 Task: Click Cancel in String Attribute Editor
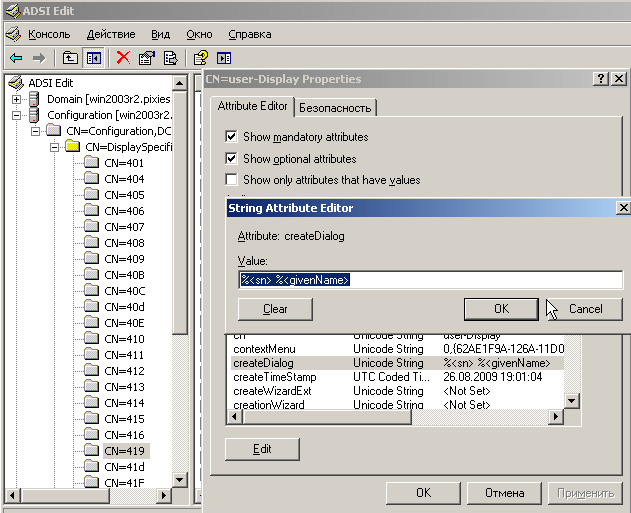pos(585,309)
